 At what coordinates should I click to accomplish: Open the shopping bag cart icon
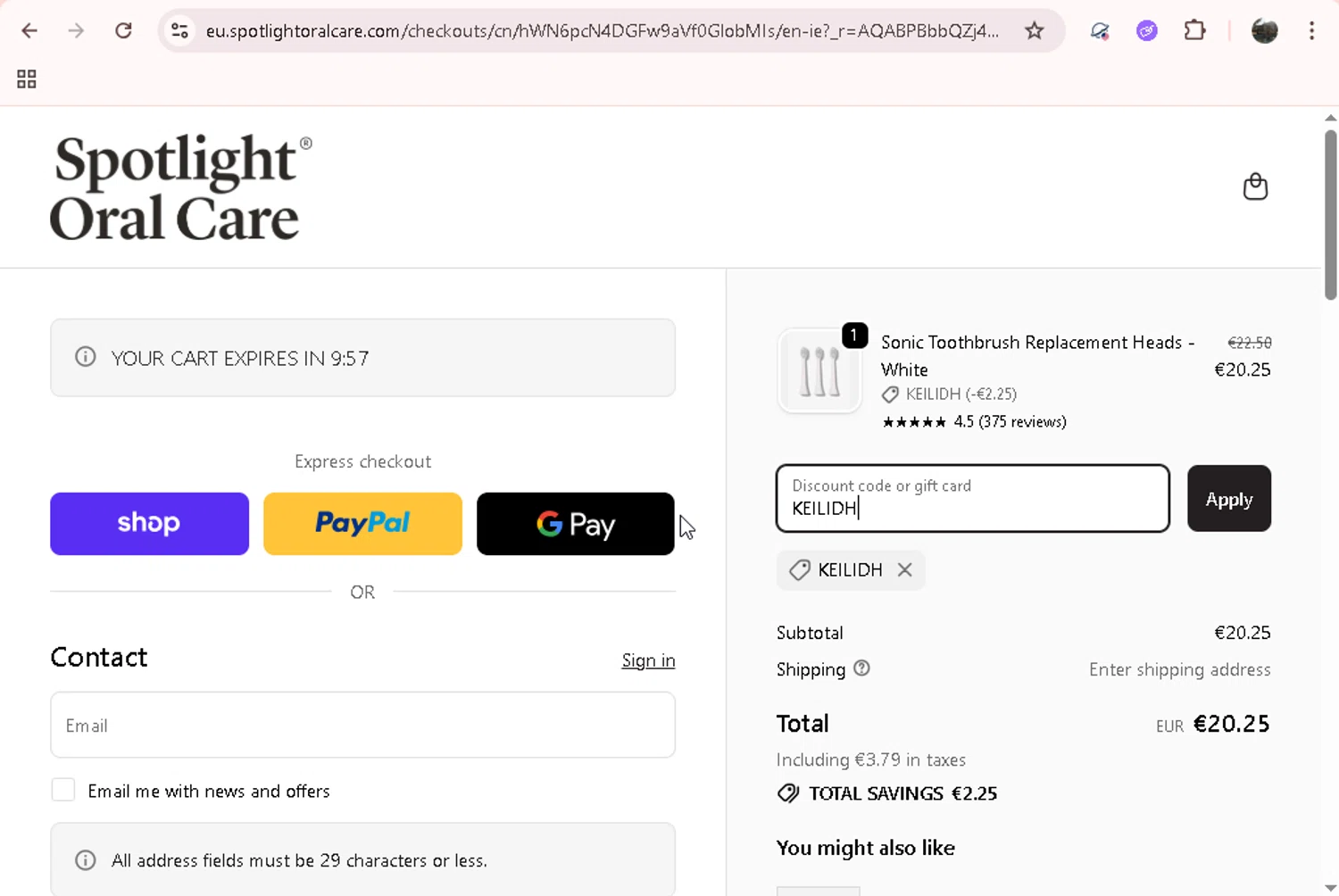click(1255, 187)
